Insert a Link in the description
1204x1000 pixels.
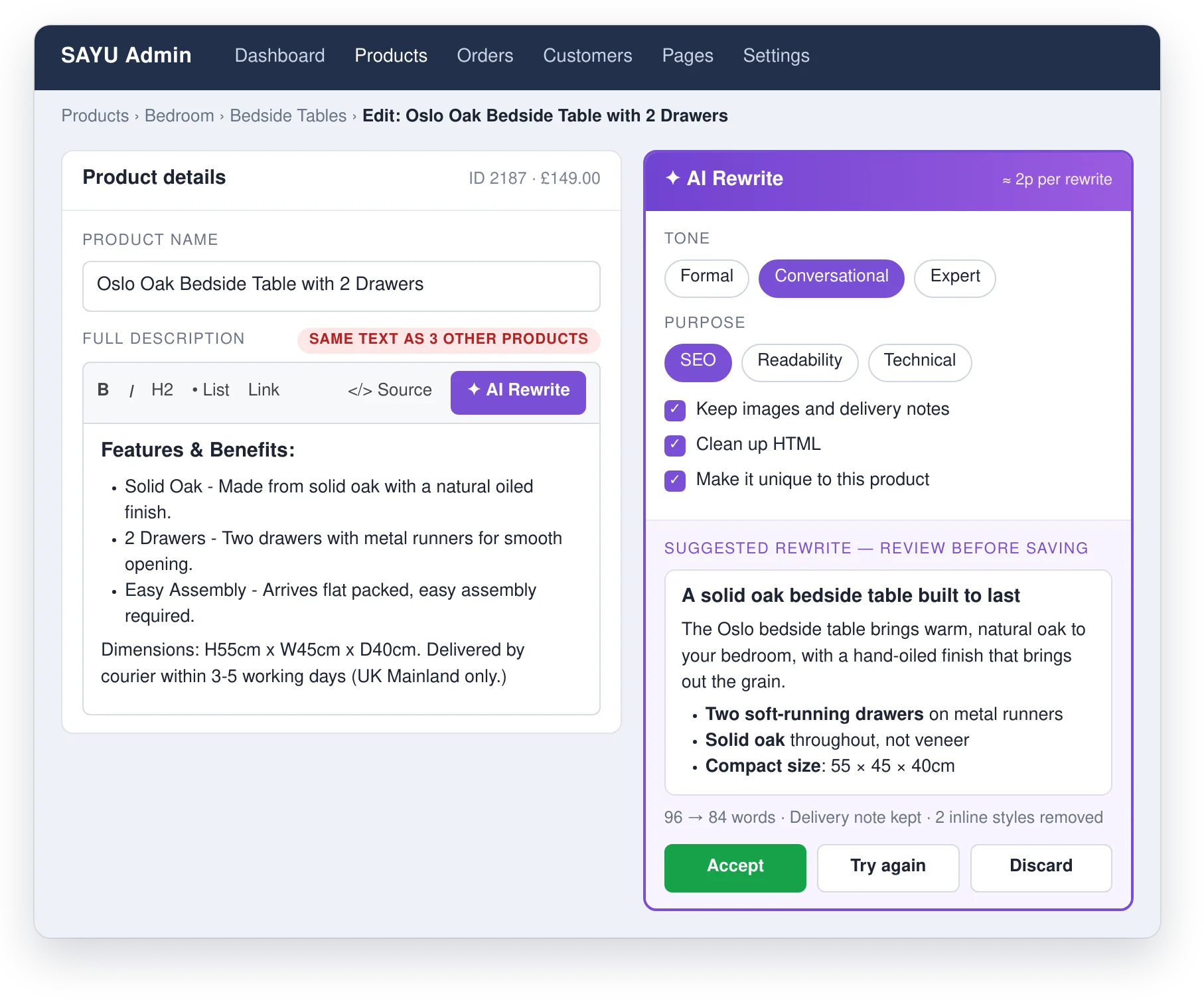click(263, 390)
